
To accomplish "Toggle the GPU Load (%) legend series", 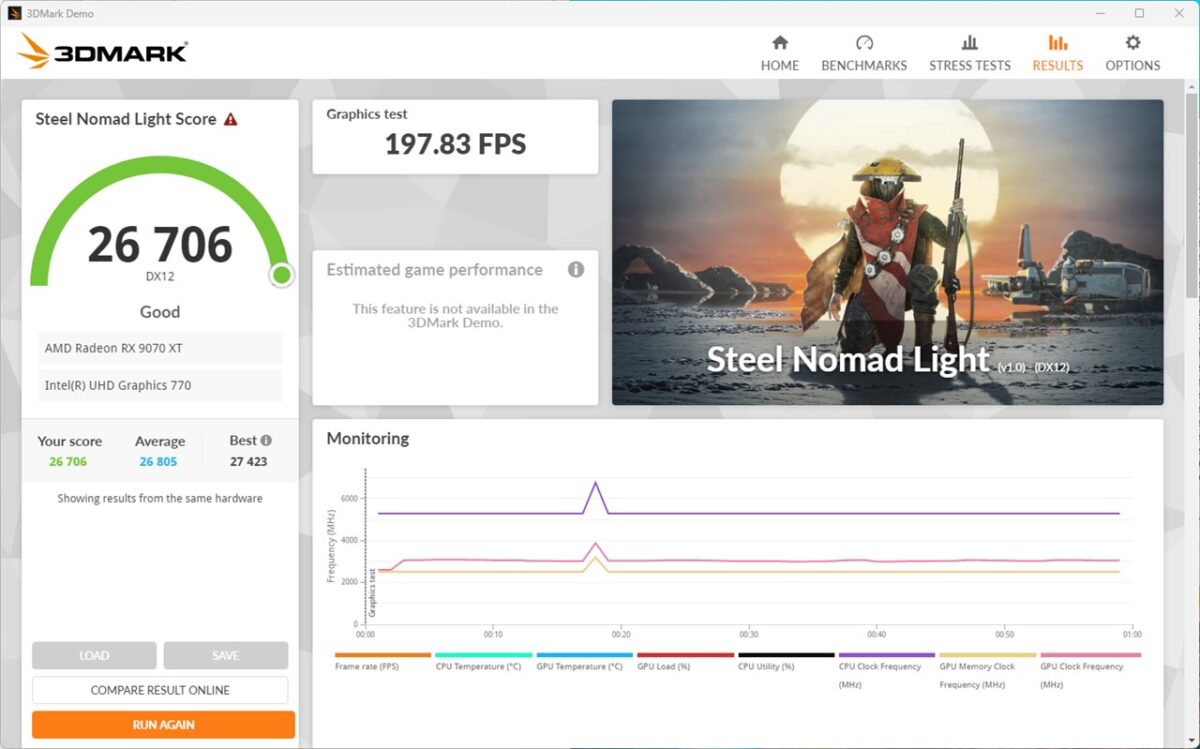I will pyautogui.click(x=664, y=666).
